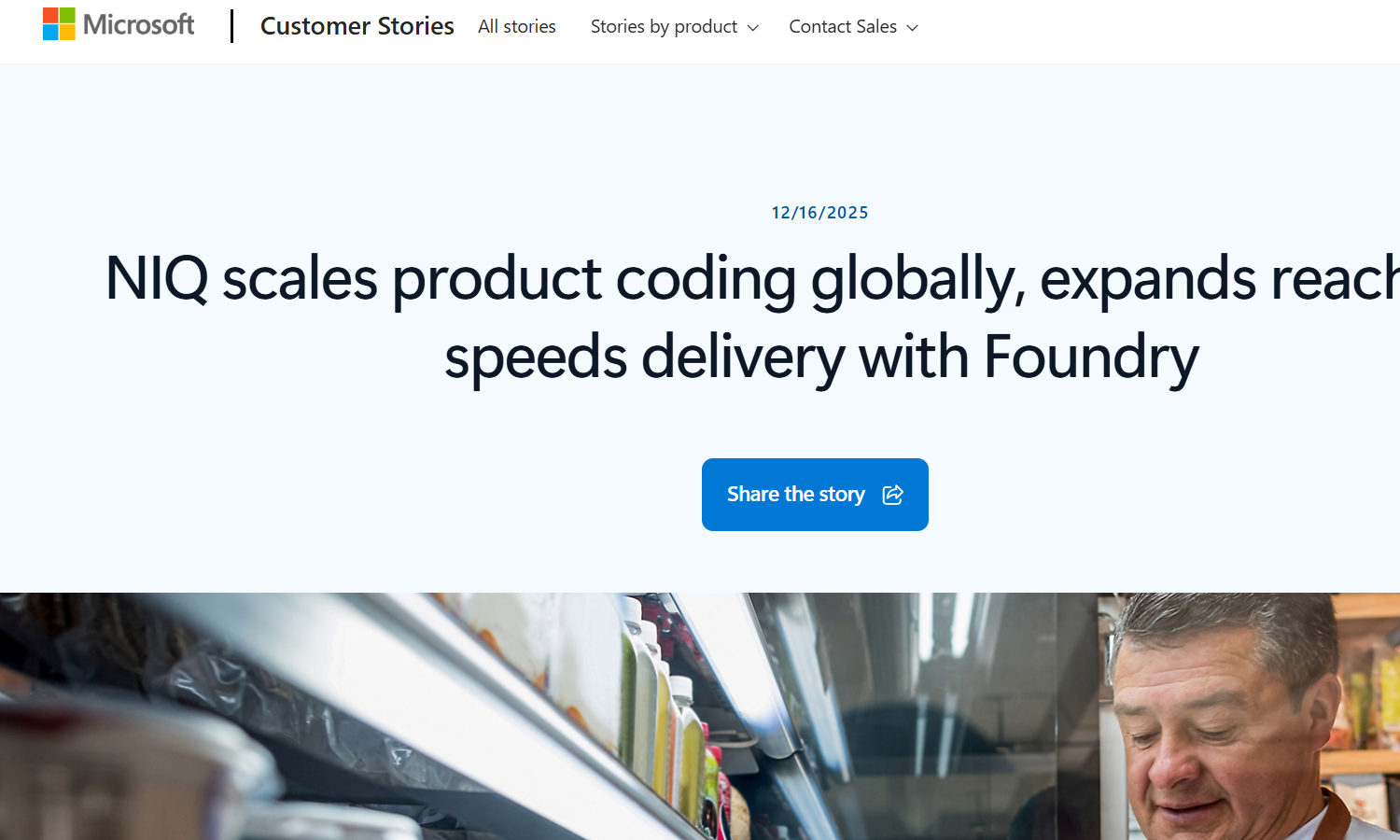
Task: Click the word "delivery" in the headline
Action: (742, 357)
